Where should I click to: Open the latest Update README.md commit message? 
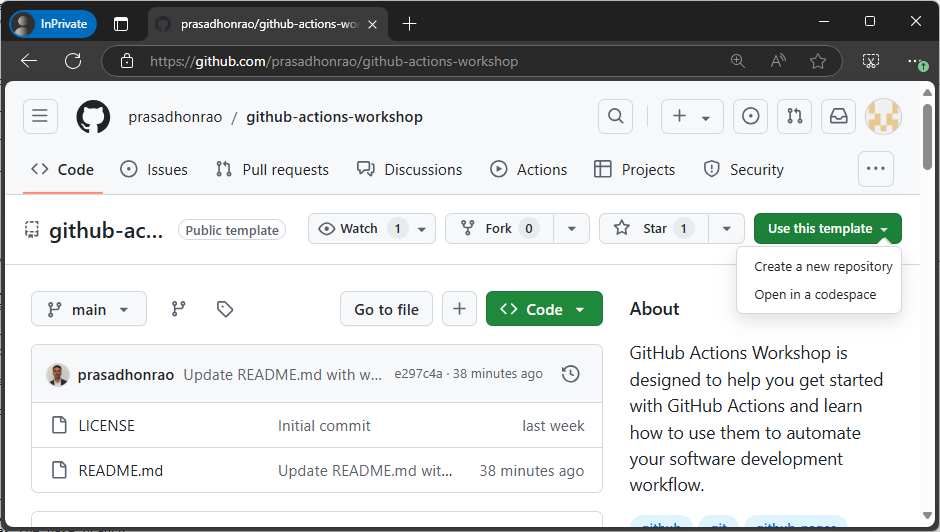pos(282,374)
